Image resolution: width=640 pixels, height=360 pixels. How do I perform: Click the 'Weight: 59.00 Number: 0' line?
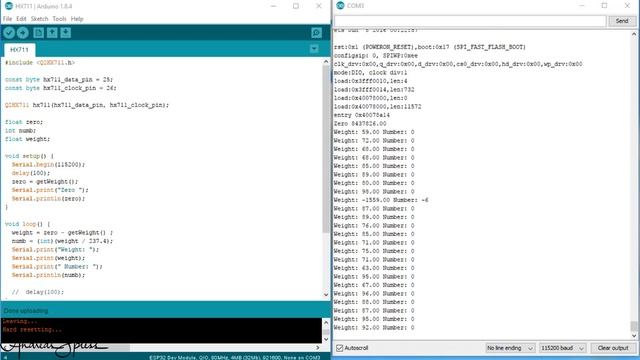[374, 132]
